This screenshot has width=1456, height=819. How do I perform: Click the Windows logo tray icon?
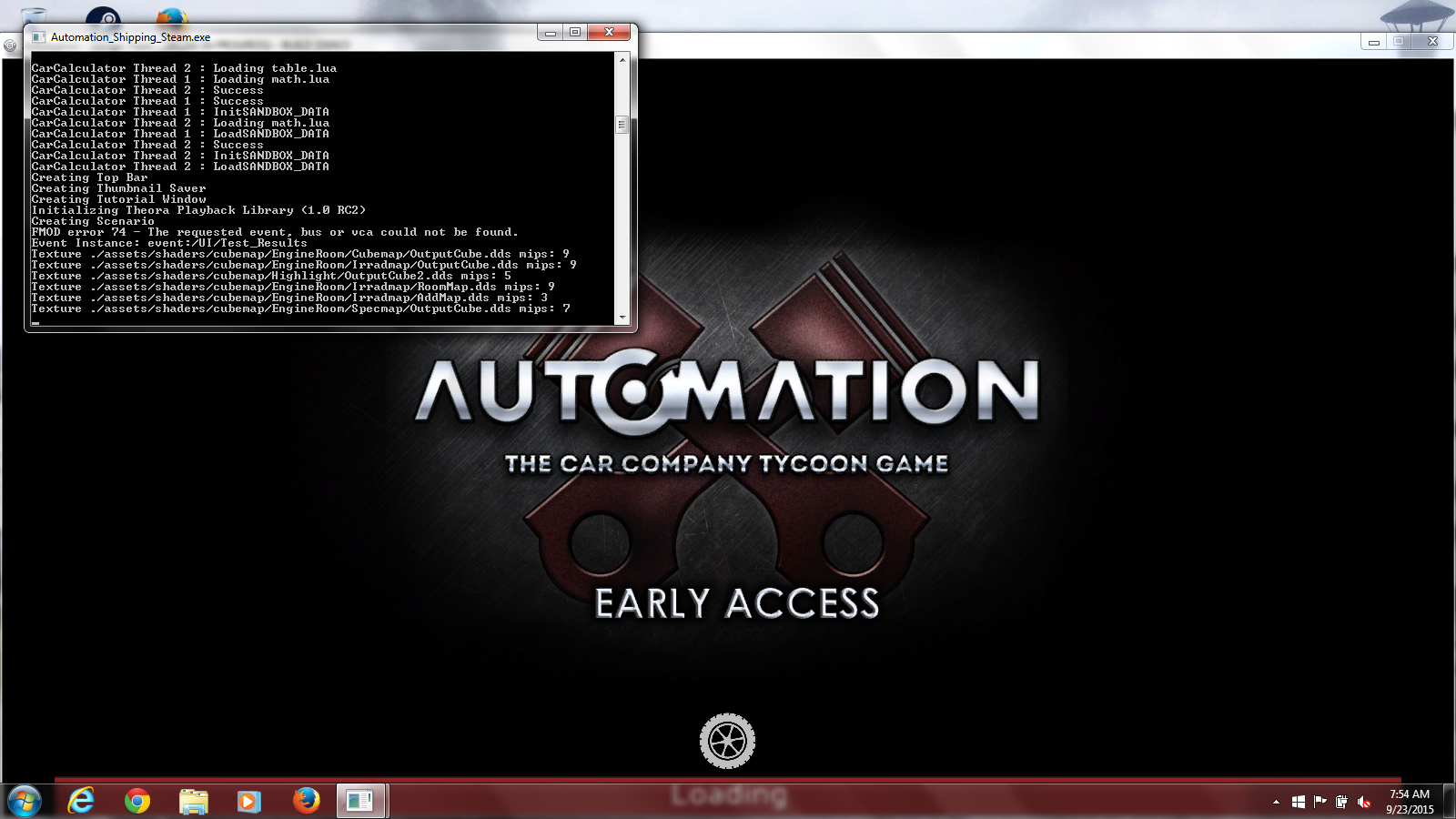pos(1299,802)
